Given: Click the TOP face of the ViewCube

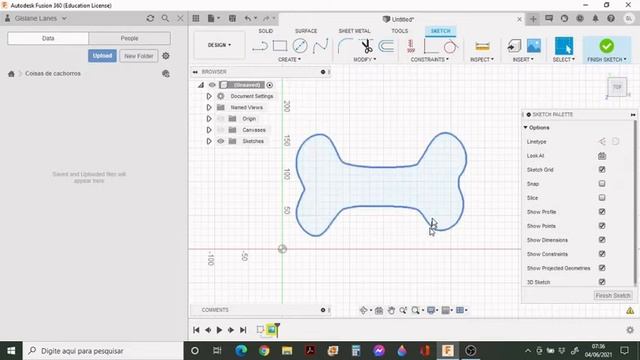Looking at the screenshot, I should [617, 87].
